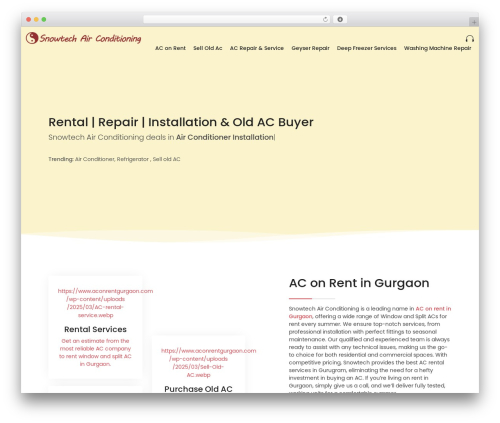Click the headphone support icon
Screen dimensions: 500x423
(470, 39)
